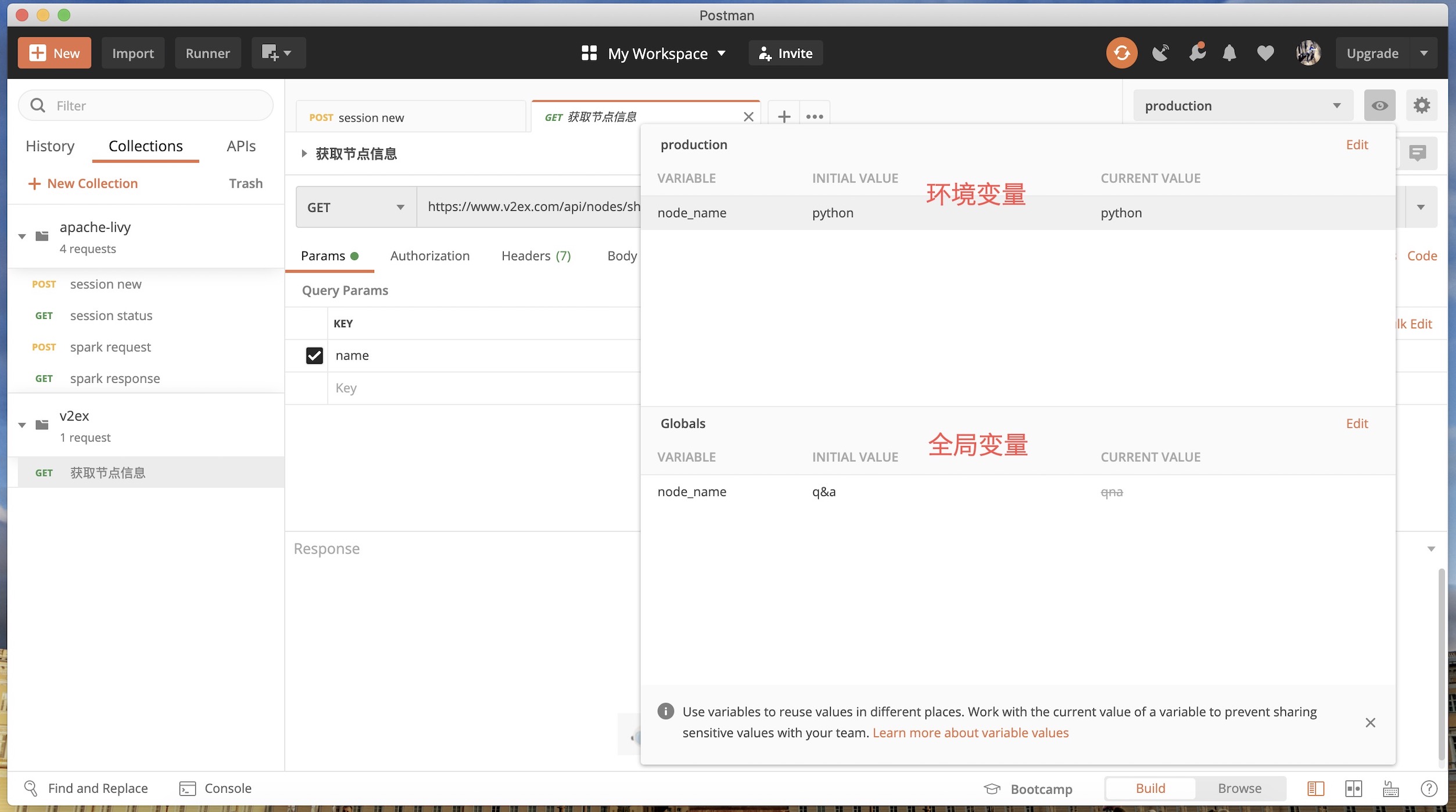The width and height of the screenshot is (1456, 812).
Task: Open the tab options ellipsis menu
Action: tap(815, 117)
